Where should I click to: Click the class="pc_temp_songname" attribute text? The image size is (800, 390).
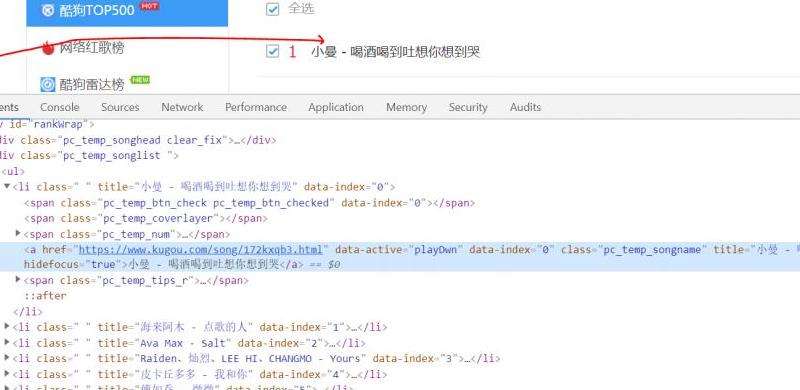point(634,249)
